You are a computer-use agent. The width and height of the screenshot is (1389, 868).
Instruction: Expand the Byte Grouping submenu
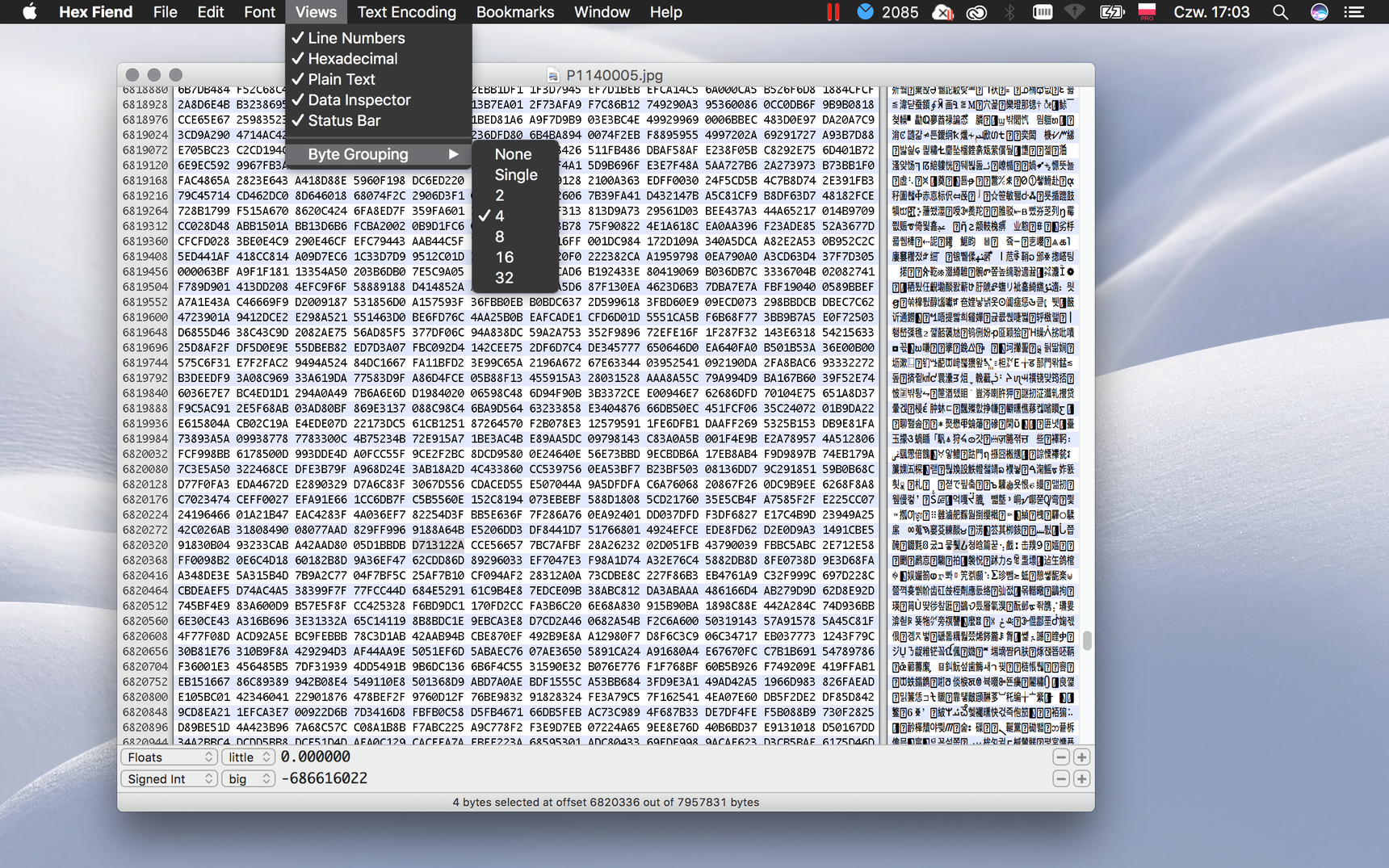pyautogui.click(x=379, y=154)
